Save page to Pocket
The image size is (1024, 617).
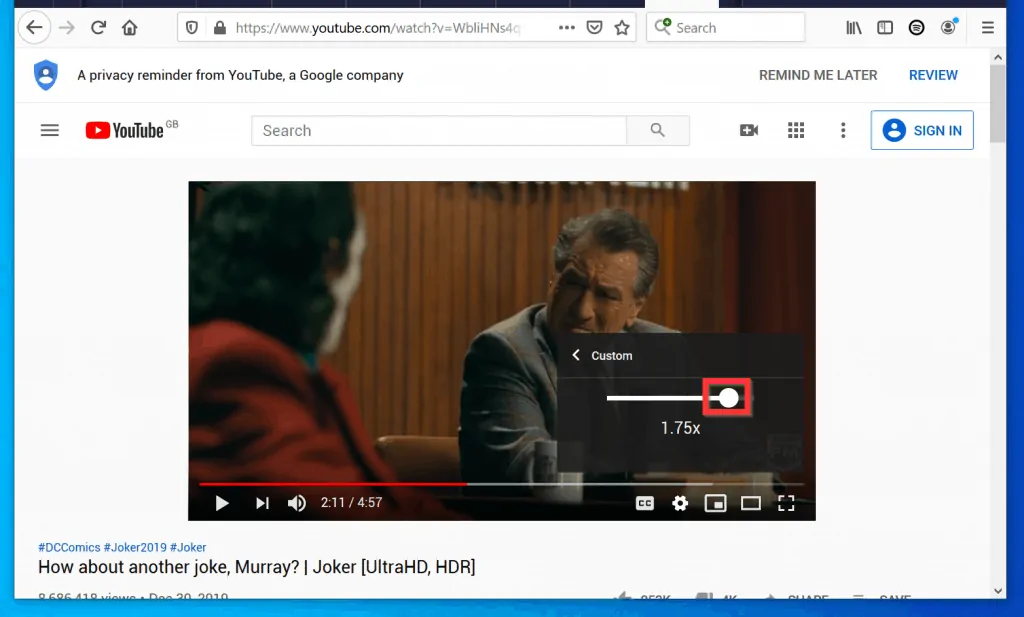pyautogui.click(x=594, y=28)
